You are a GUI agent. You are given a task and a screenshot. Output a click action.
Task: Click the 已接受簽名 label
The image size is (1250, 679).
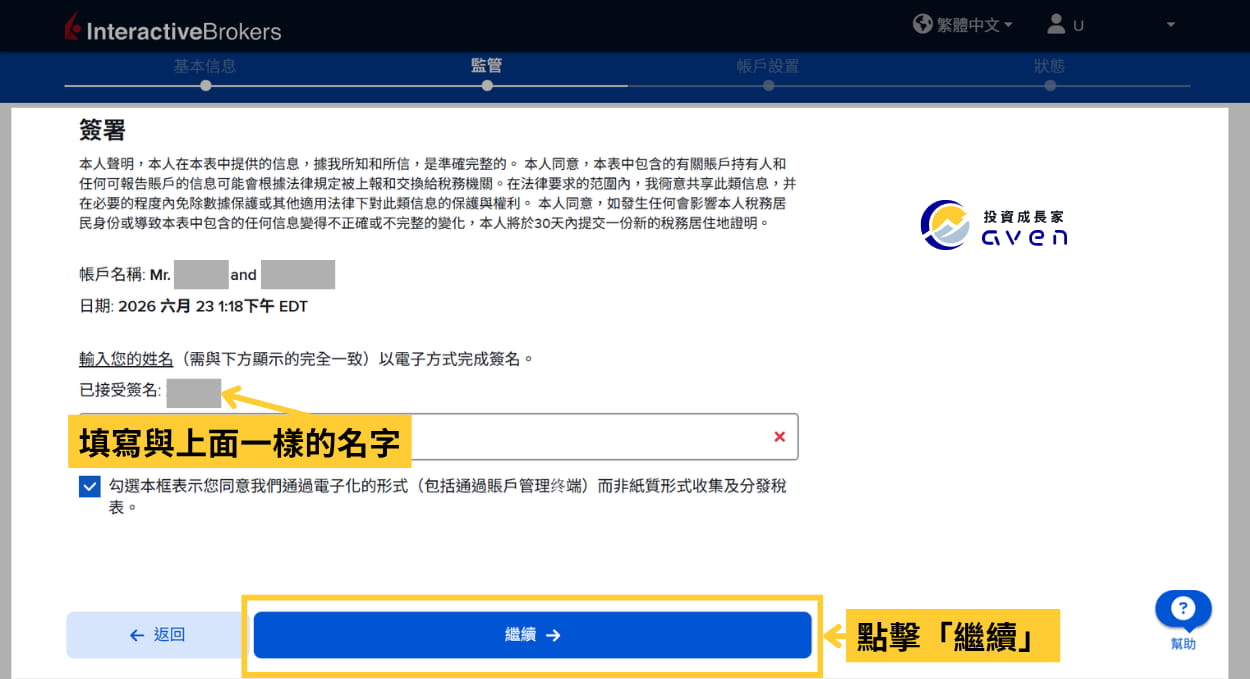coord(121,392)
